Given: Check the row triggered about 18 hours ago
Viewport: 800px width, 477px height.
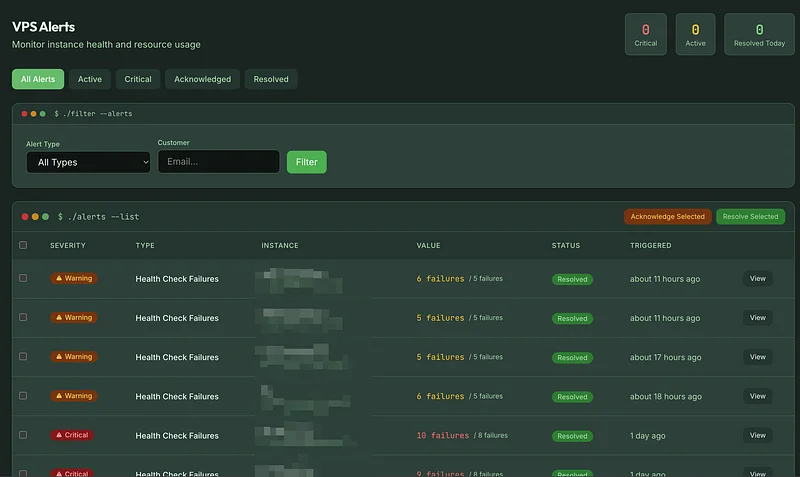Looking at the screenshot, I should click(x=23, y=395).
